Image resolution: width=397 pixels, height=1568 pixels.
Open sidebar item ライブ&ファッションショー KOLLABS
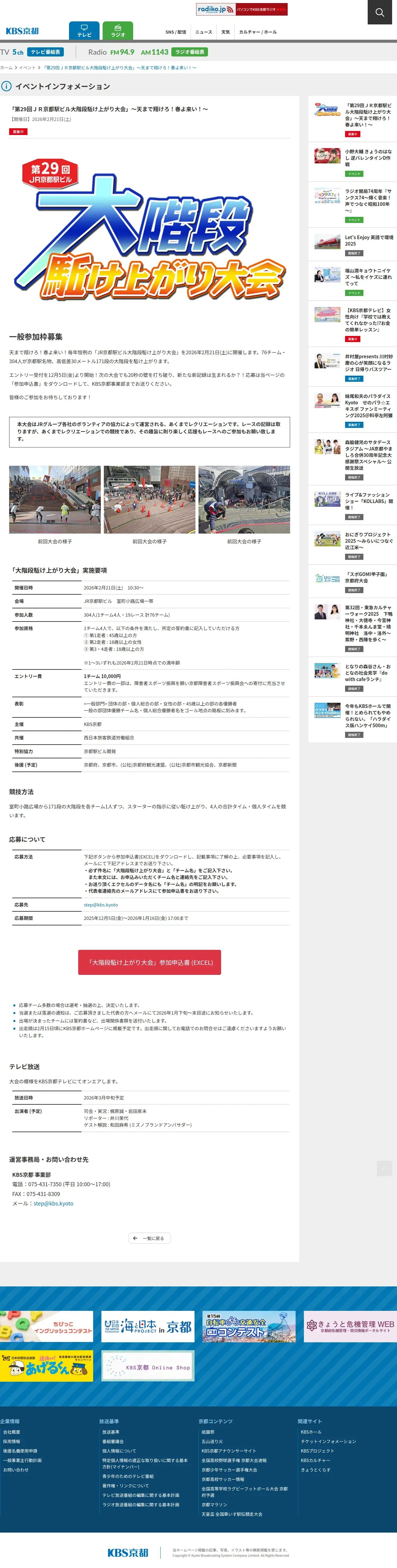[x=368, y=501]
